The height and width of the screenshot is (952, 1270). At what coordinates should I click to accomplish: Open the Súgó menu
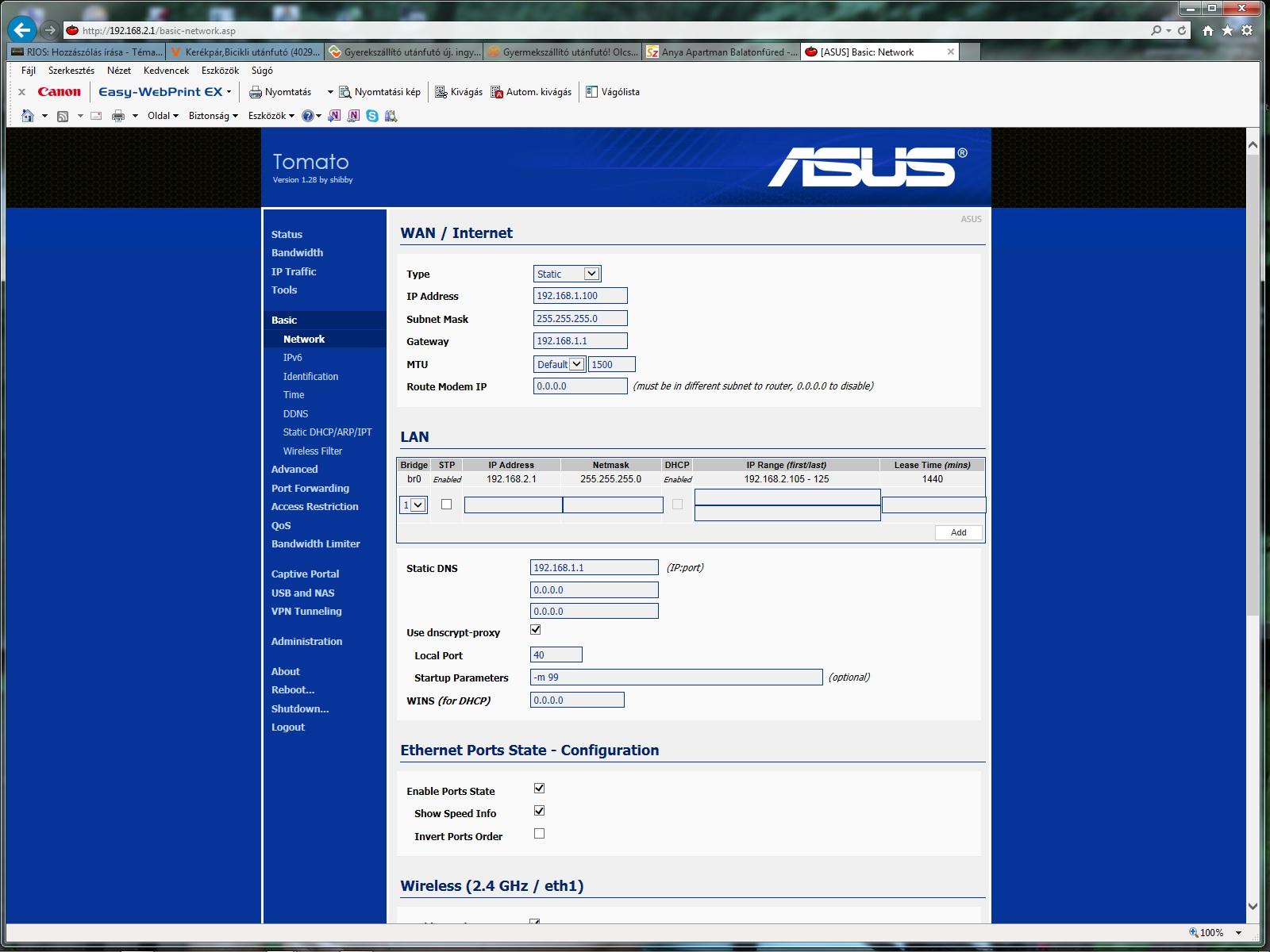pyautogui.click(x=262, y=71)
